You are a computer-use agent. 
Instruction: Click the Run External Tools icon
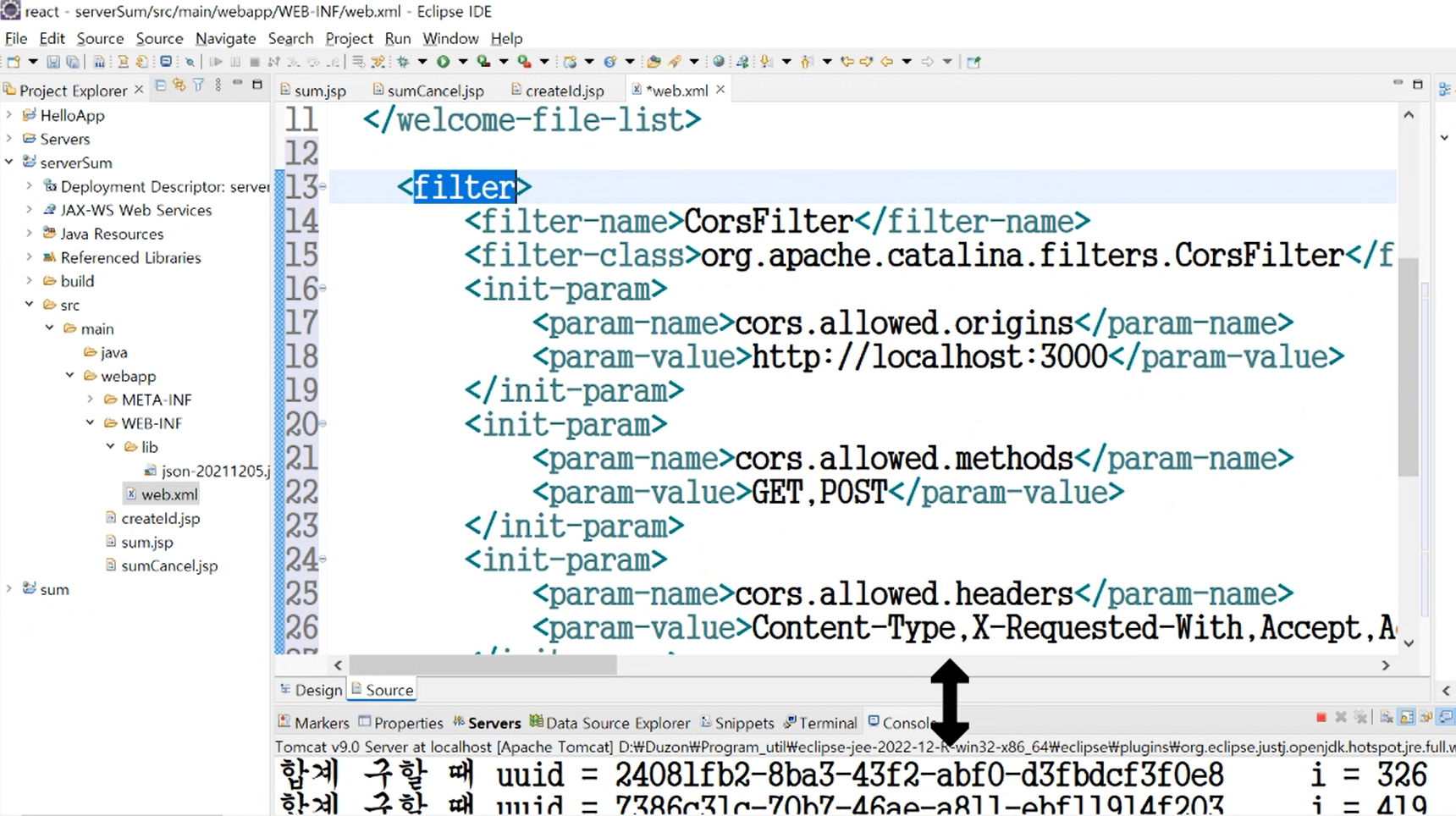tap(524, 62)
